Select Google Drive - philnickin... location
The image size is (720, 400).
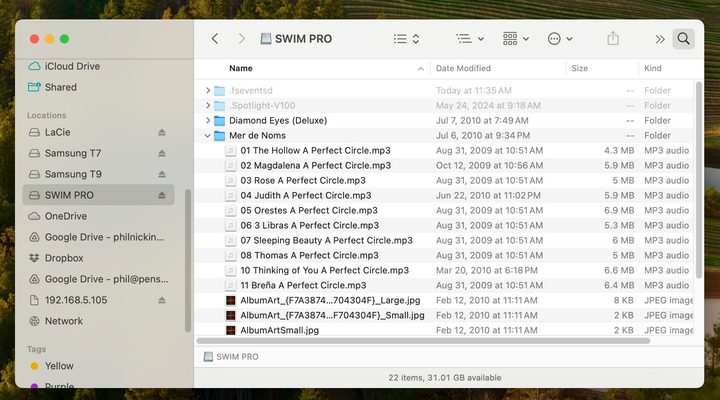(x=98, y=237)
